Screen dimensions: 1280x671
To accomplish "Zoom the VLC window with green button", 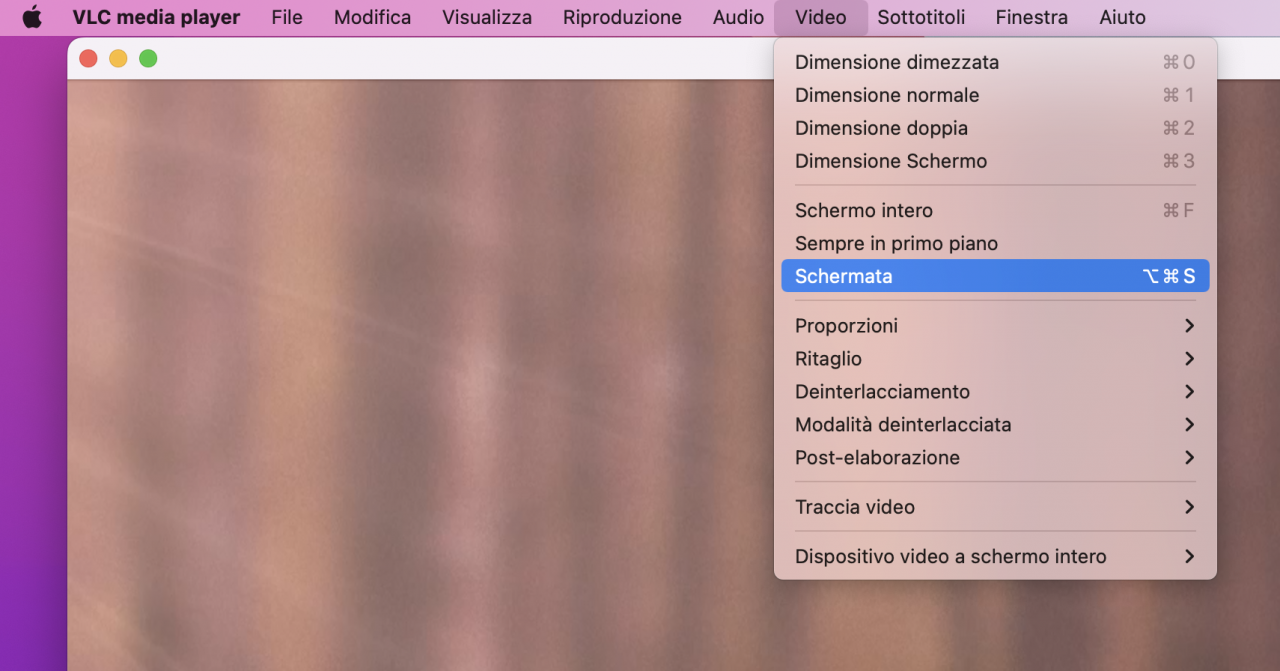I will 148,58.
